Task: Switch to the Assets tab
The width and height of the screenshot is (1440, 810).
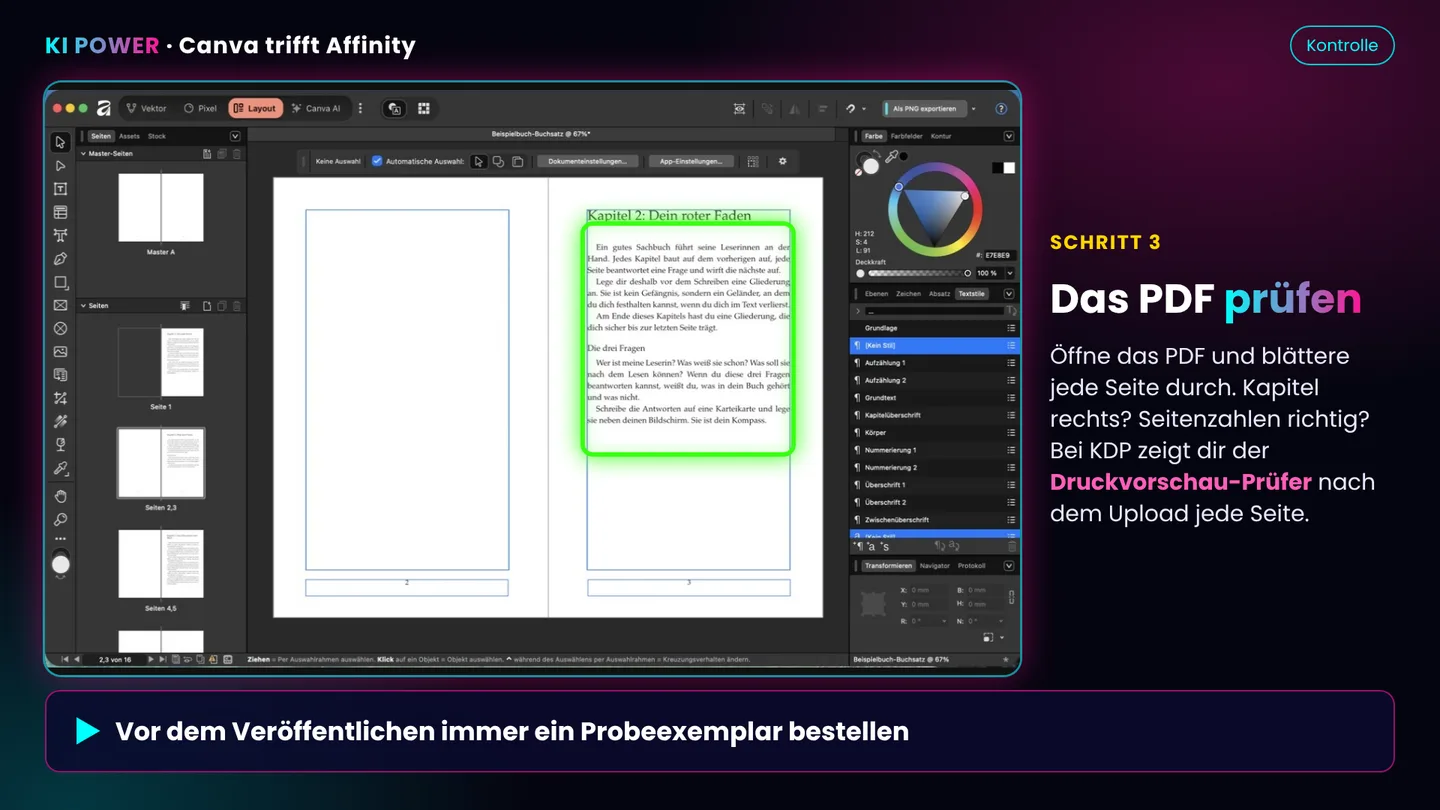Action: [x=130, y=136]
